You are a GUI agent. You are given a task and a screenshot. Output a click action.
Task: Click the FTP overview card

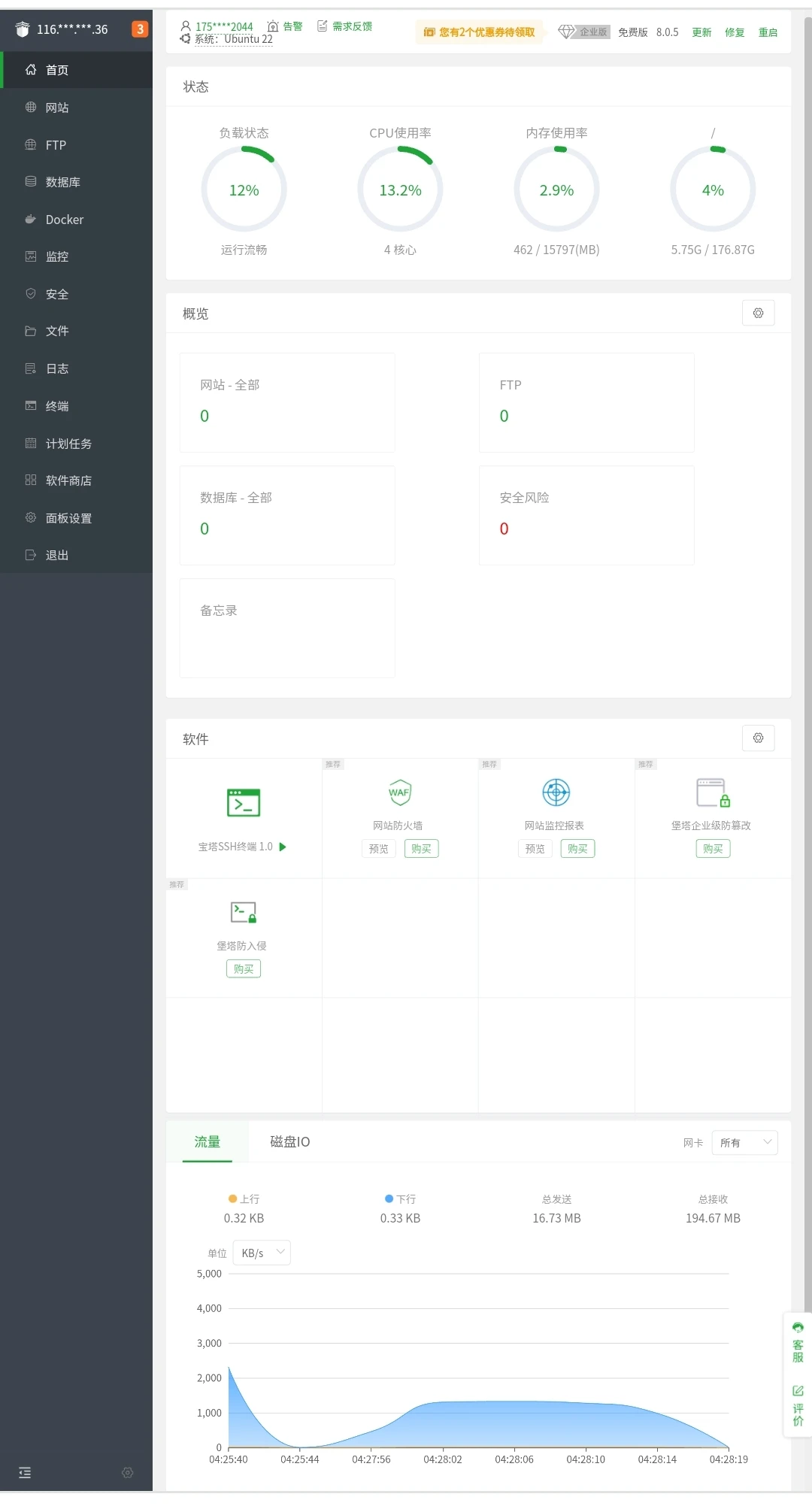point(586,402)
